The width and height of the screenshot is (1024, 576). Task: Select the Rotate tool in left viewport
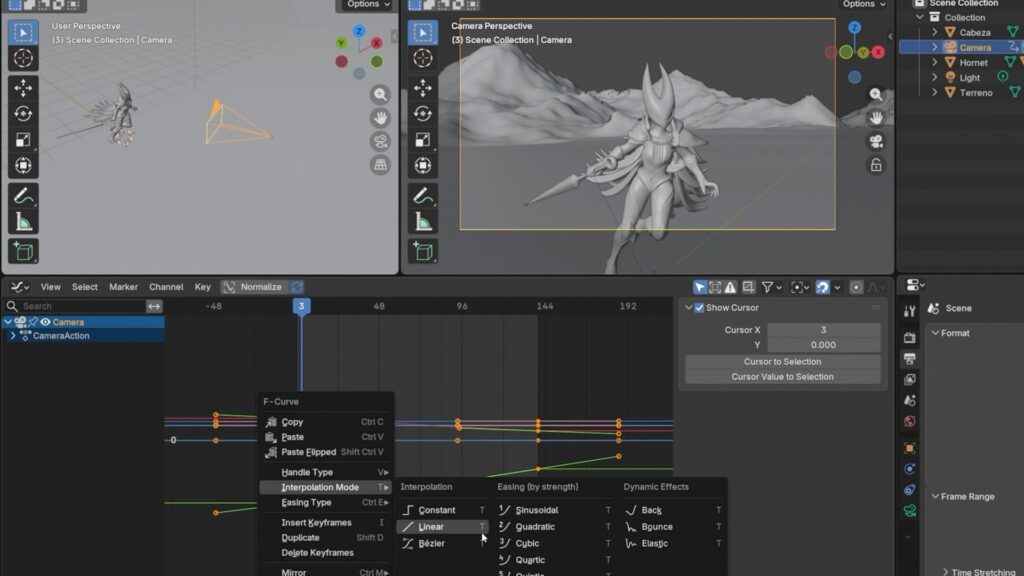click(23, 114)
